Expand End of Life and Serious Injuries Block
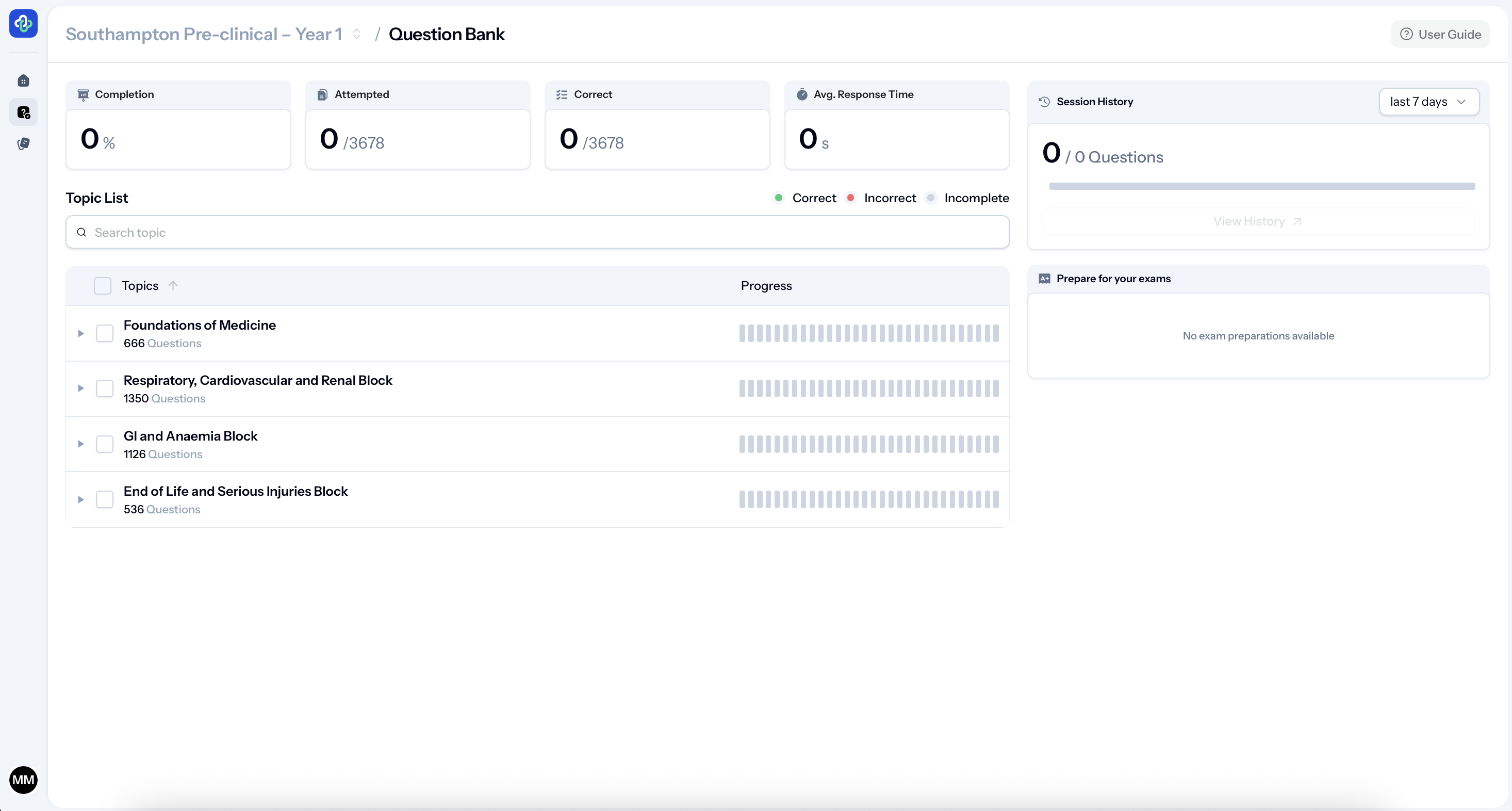Viewport: 1512px width, 811px height. pos(81,500)
